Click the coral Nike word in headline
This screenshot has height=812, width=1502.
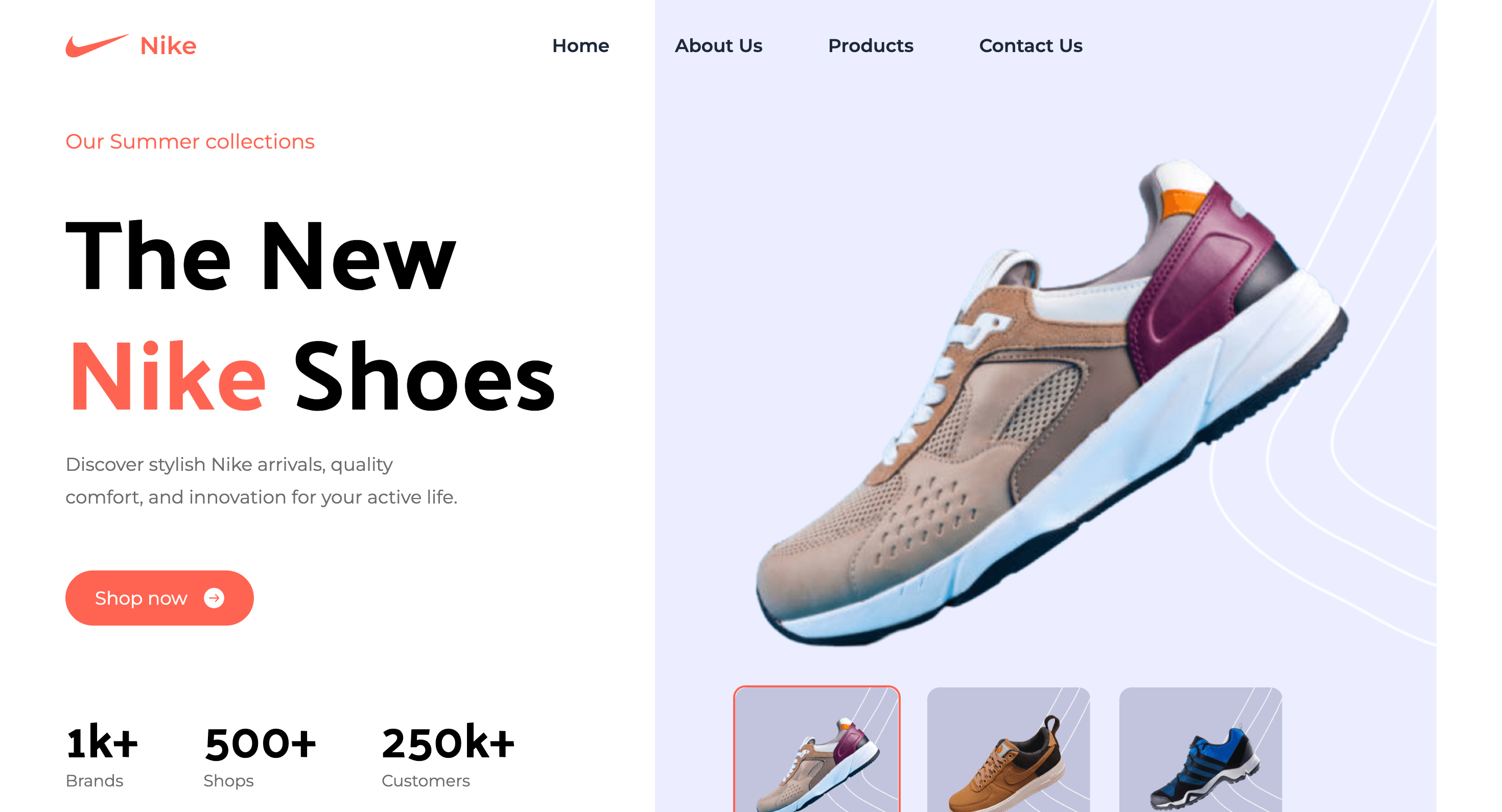coord(168,377)
